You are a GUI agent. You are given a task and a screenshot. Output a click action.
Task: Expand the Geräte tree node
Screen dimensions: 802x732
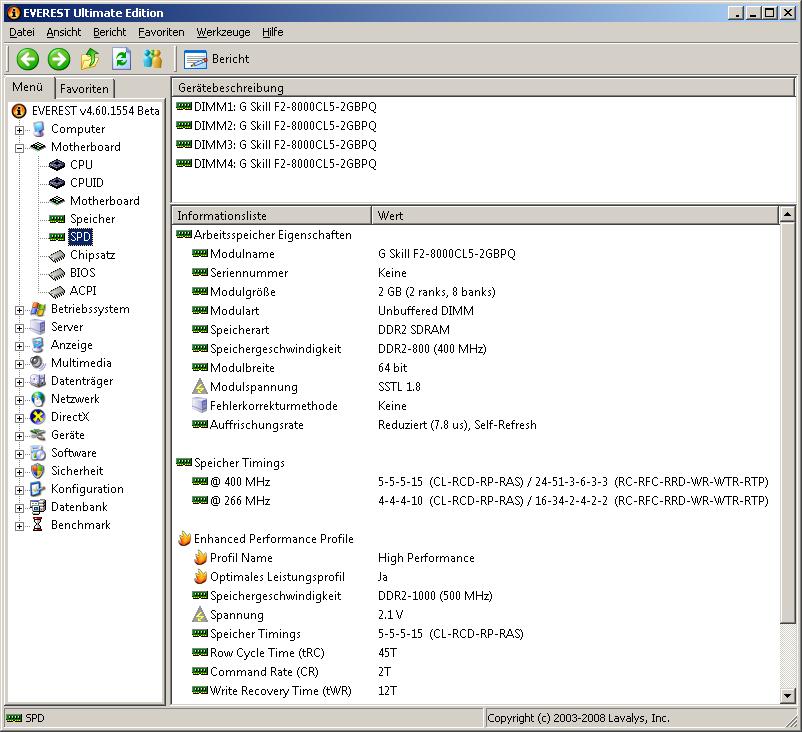[x=19, y=436]
